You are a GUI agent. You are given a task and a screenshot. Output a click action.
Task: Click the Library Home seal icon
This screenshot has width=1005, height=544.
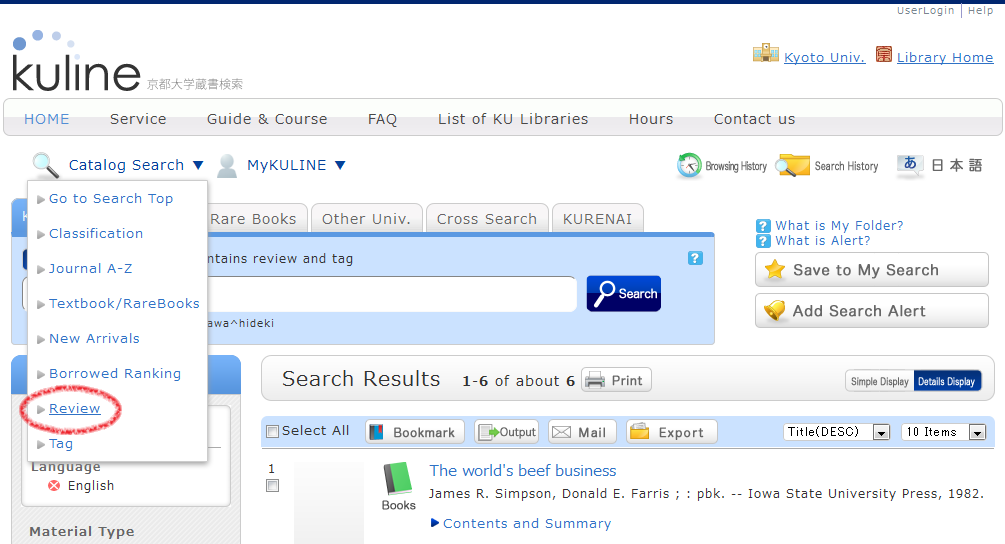click(884, 54)
